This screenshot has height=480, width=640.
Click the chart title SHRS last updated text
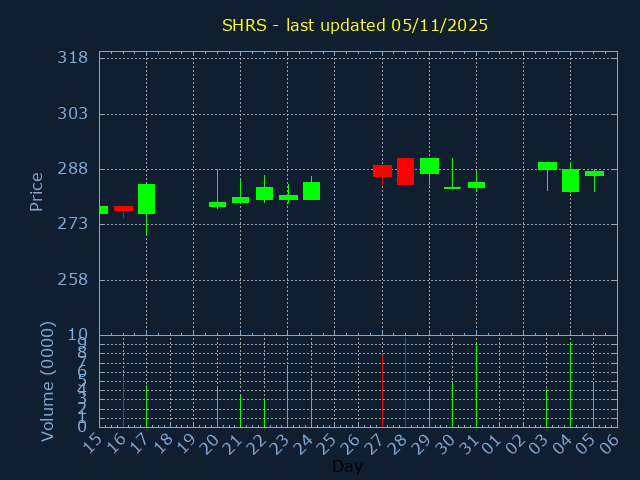pos(355,25)
